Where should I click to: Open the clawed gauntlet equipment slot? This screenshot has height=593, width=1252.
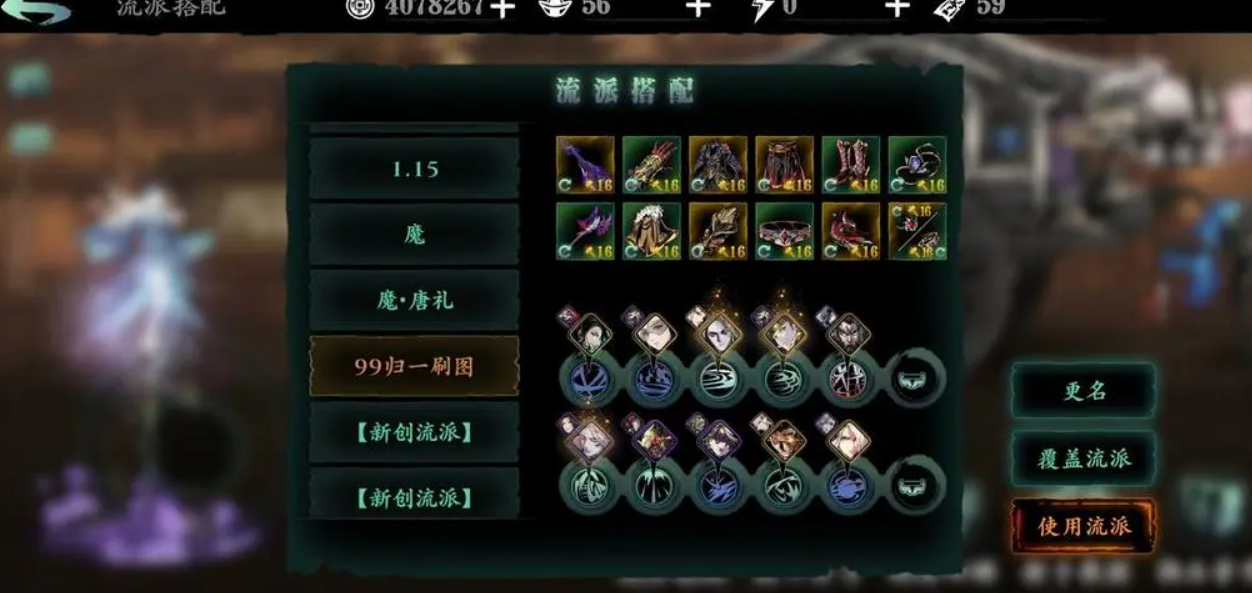tap(651, 164)
